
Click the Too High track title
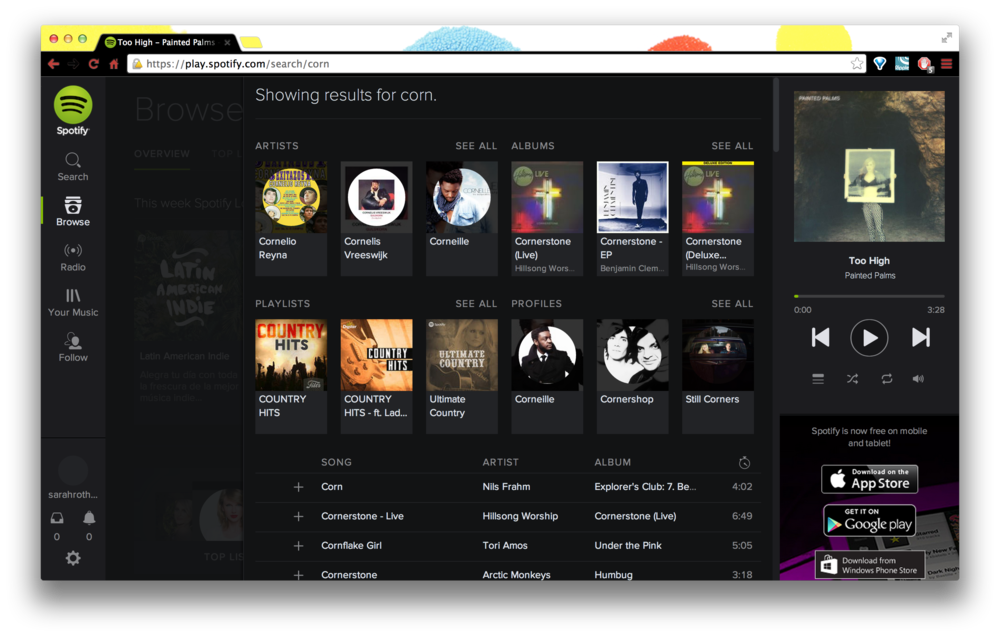click(869, 260)
